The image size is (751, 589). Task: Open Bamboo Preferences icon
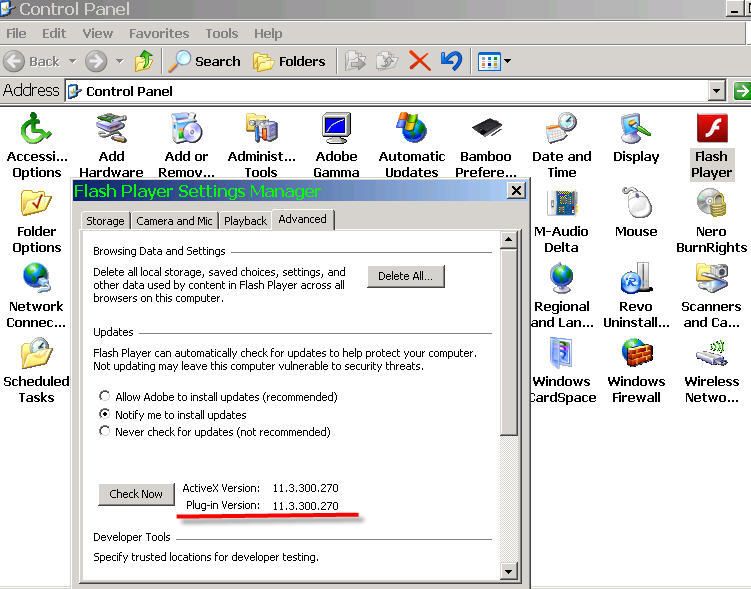point(486,146)
